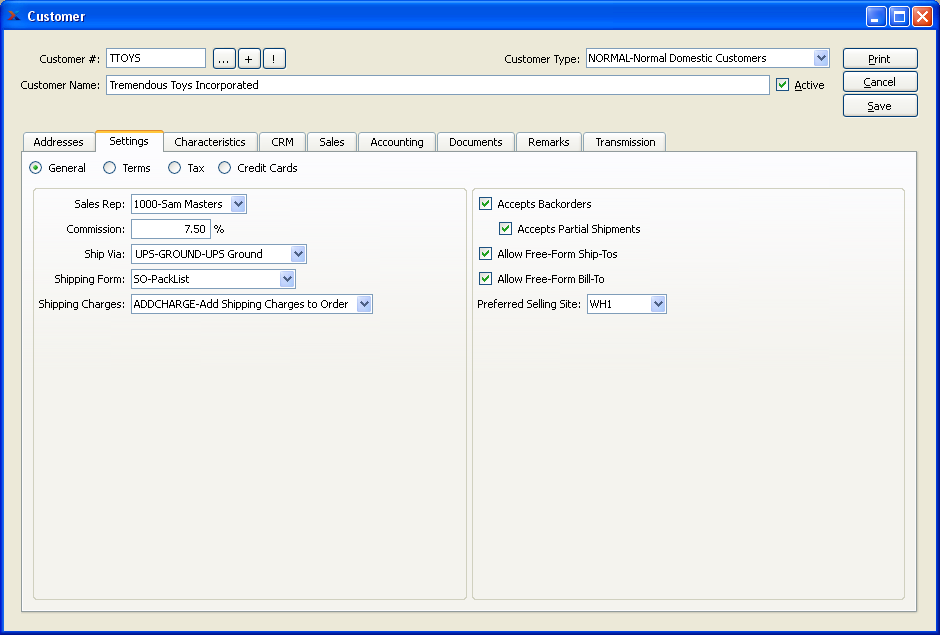Minimize the Customer window
The image size is (940, 635).
coord(876,16)
